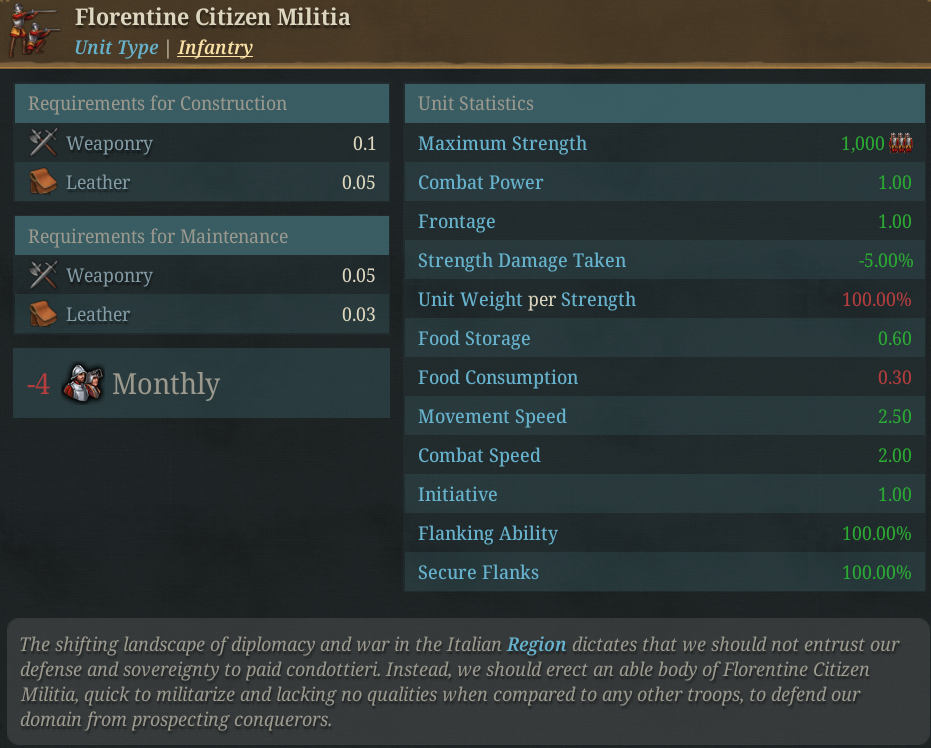Select the Flanking Ability statistic label

[487, 533]
